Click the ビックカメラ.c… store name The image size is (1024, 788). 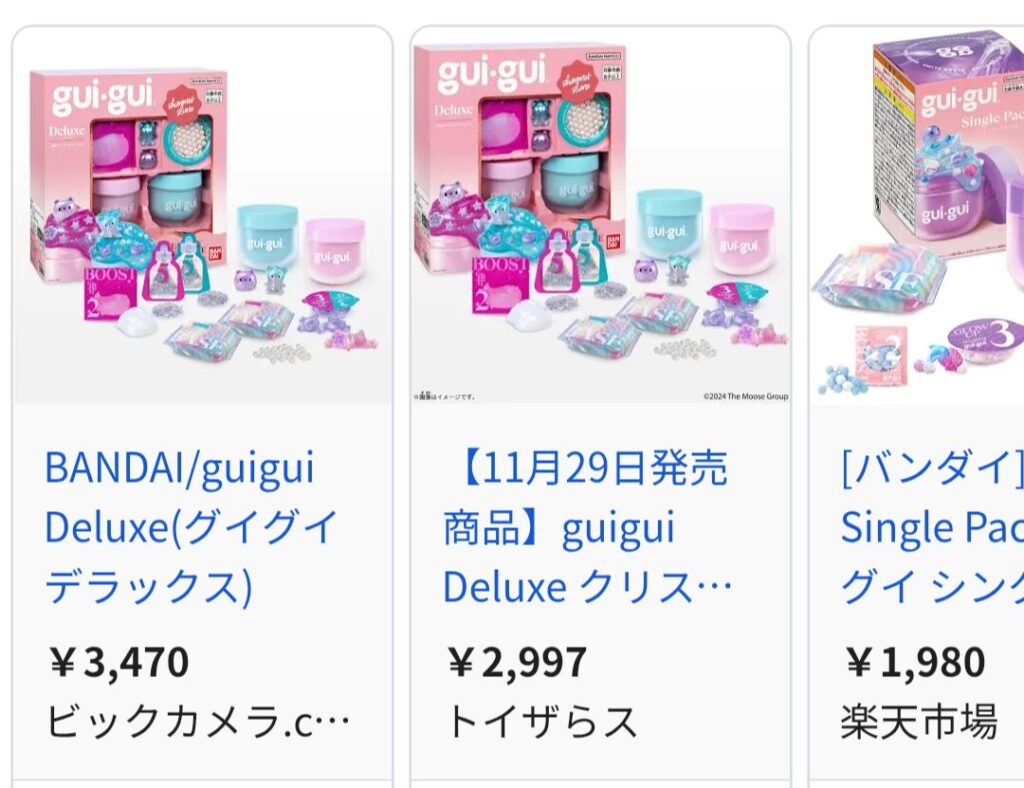198,721
